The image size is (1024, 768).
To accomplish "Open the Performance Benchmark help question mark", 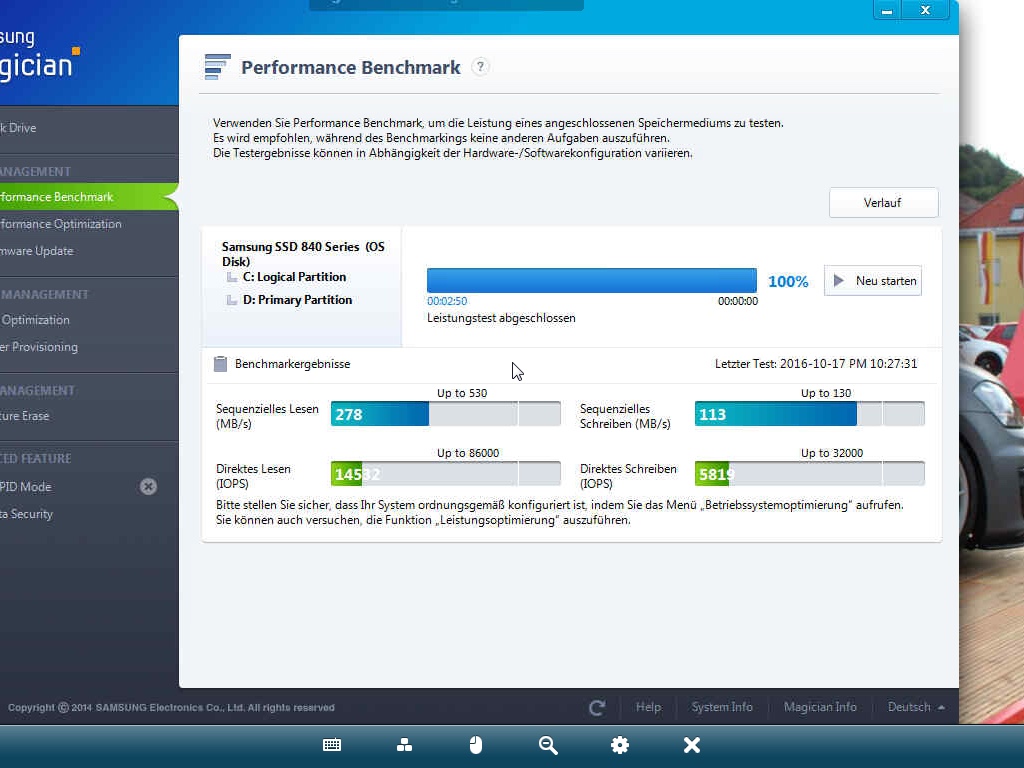I will (480, 67).
